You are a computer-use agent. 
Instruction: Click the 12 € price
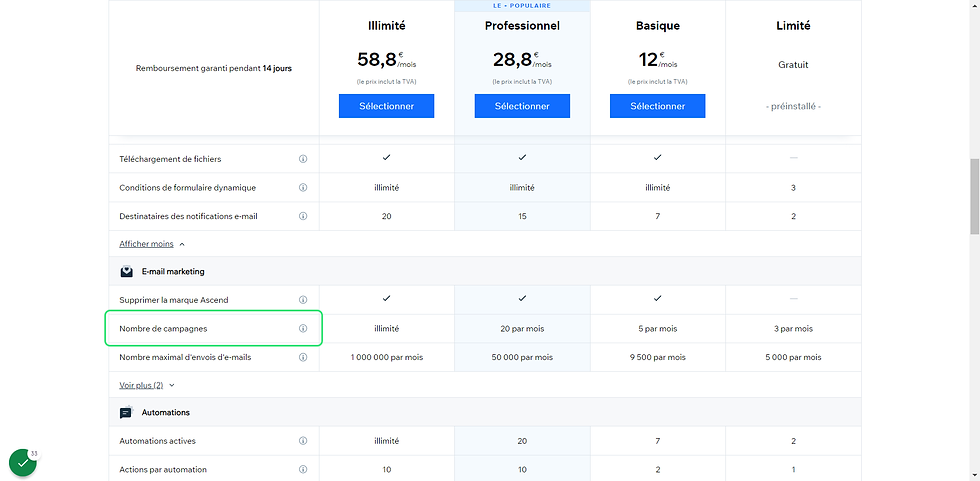coord(658,59)
